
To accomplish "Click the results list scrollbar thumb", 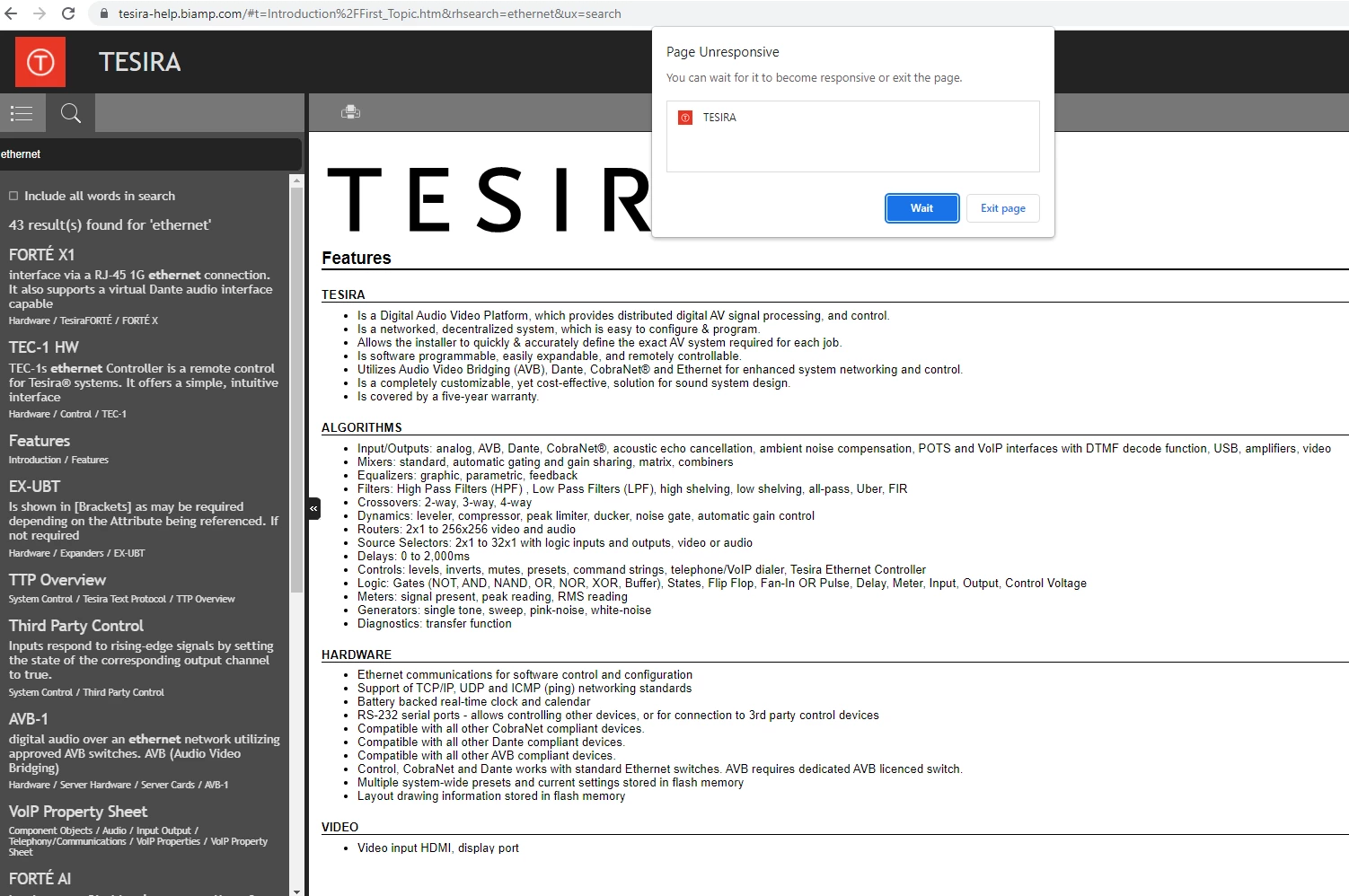I will [296, 390].
